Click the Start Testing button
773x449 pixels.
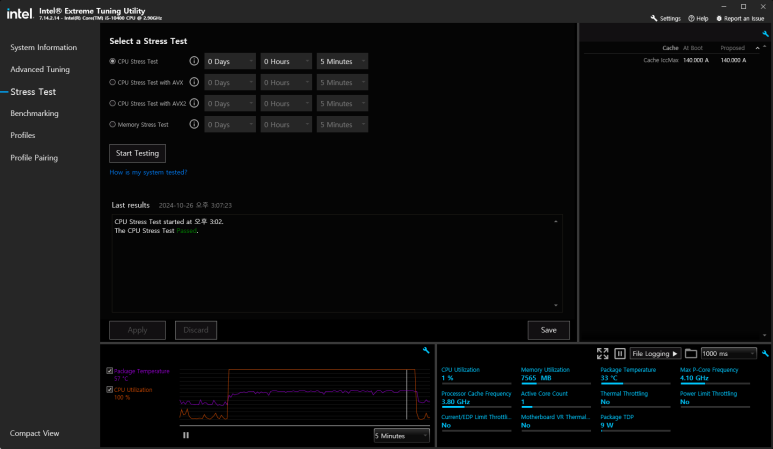click(137, 153)
